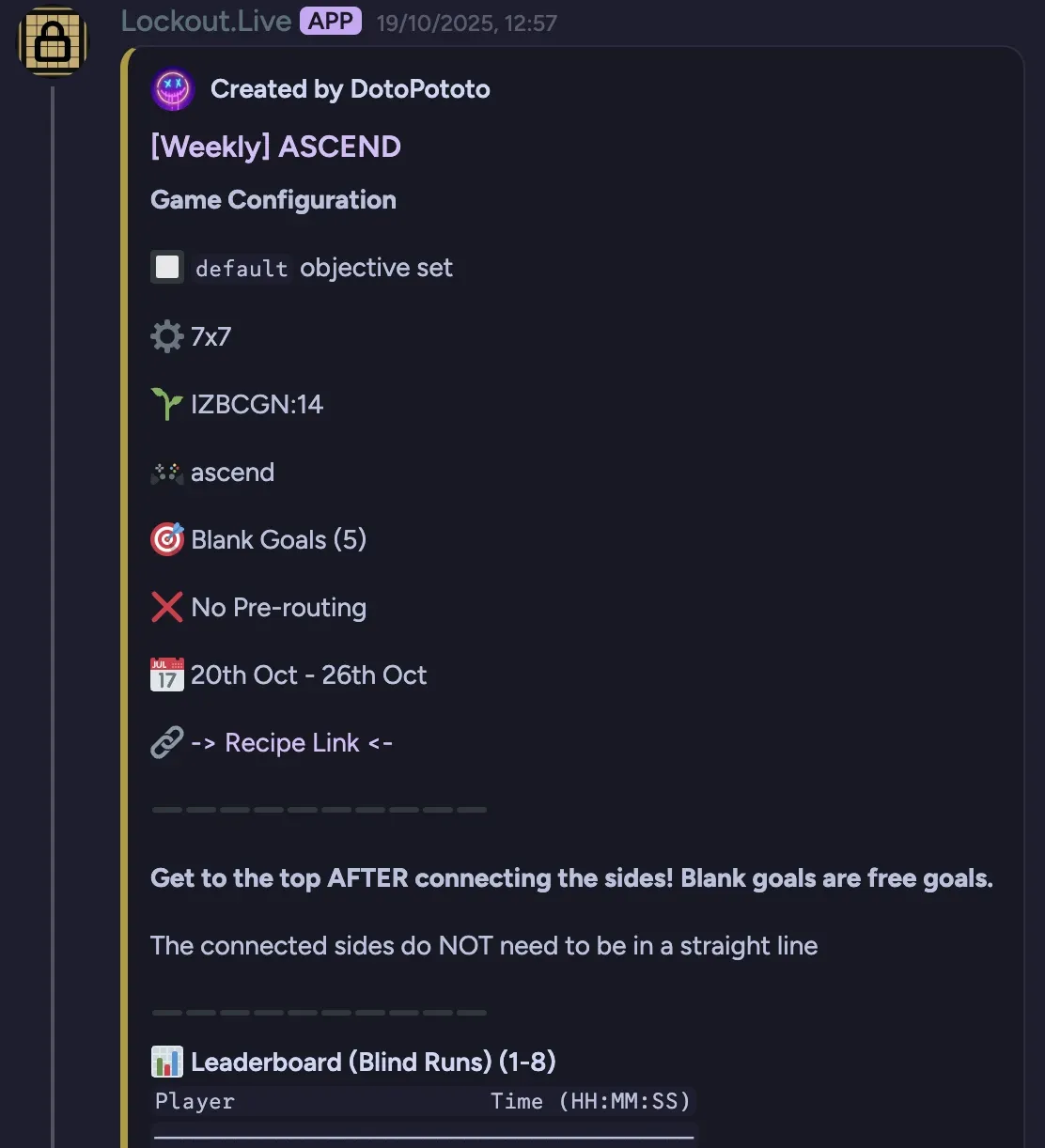This screenshot has width=1045, height=1148.
Task: Click the Lockout.Live username
Action: pyautogui.click(x=207, y=22)
